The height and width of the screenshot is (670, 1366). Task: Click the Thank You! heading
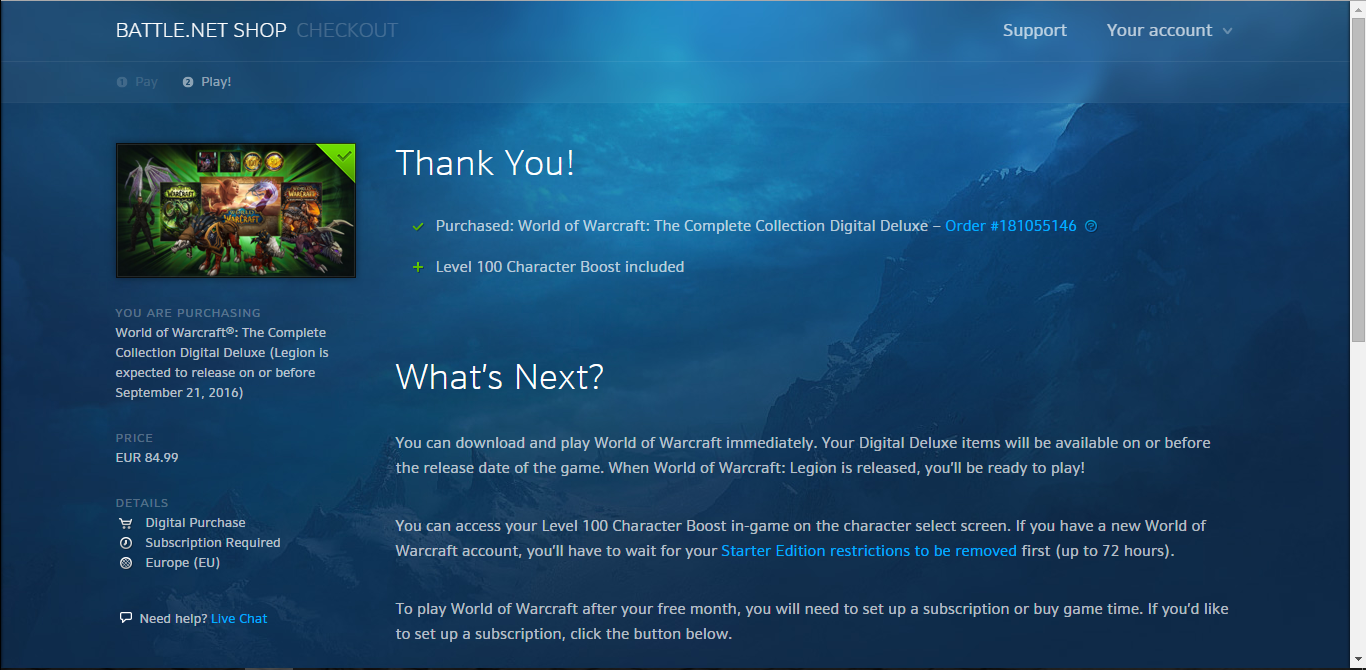(x=485, y=163)
